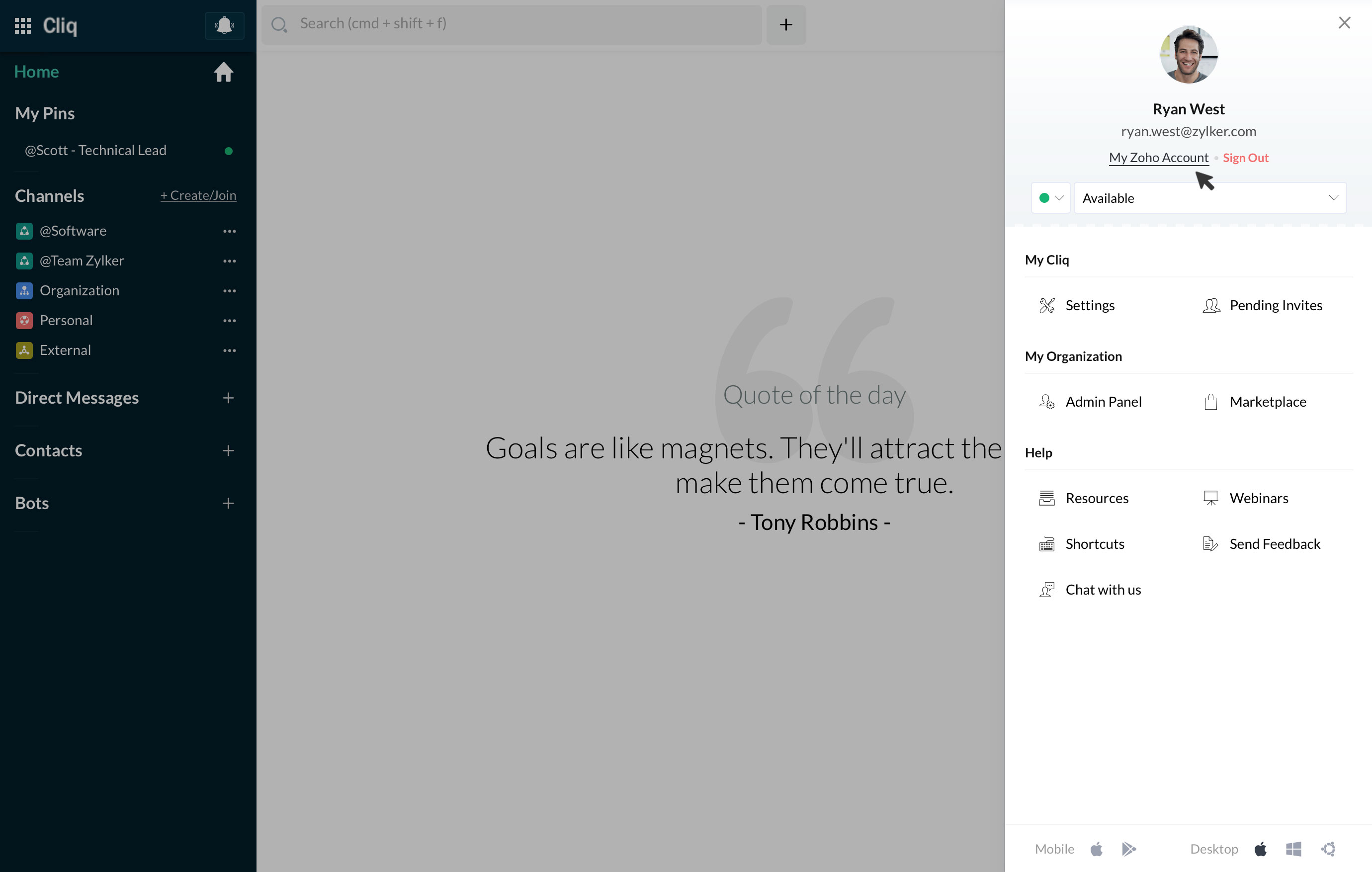
Task: Click the notification bell icon
Action: [x=224, y=26]
